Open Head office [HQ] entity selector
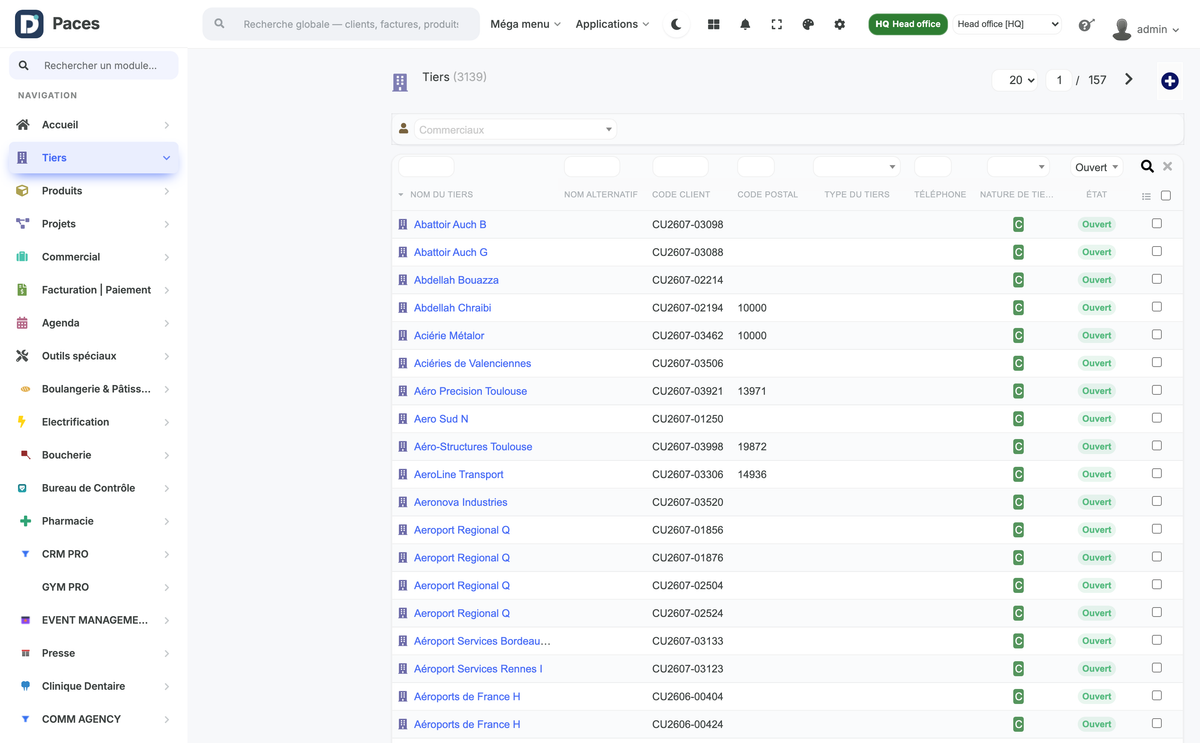This screenshot has height=743, width=1200. 1007,24
